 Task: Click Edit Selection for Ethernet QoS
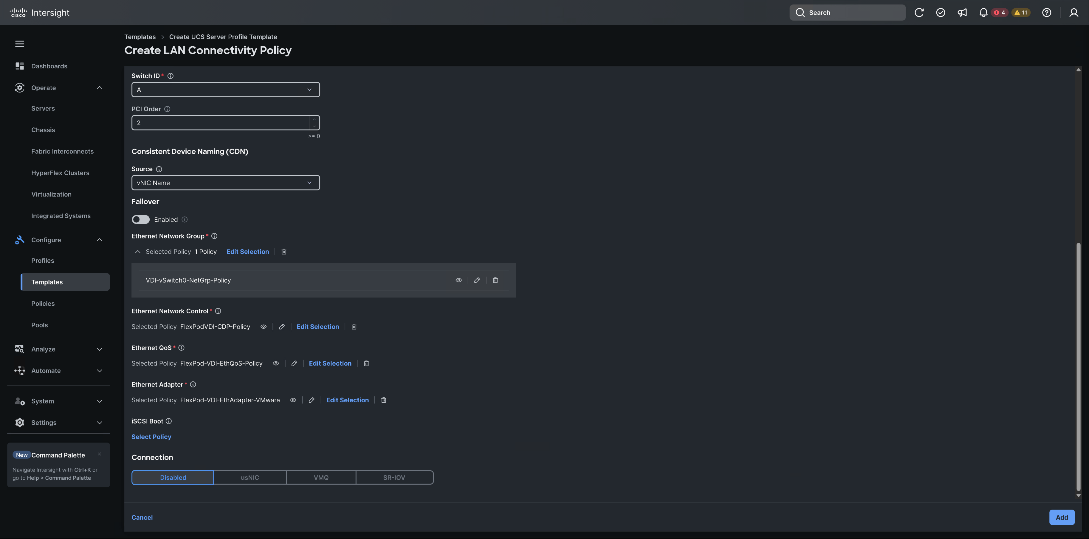click(330, 363)
